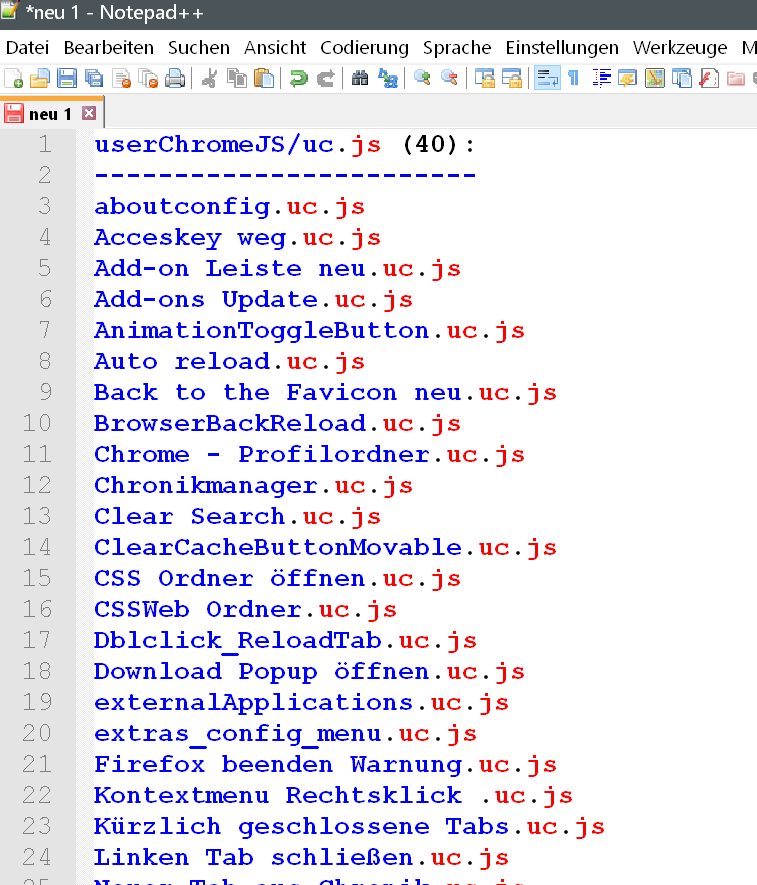Click the Redo arrow icon
The width and height of the screenshot is (757, 885).
point(325,78)
